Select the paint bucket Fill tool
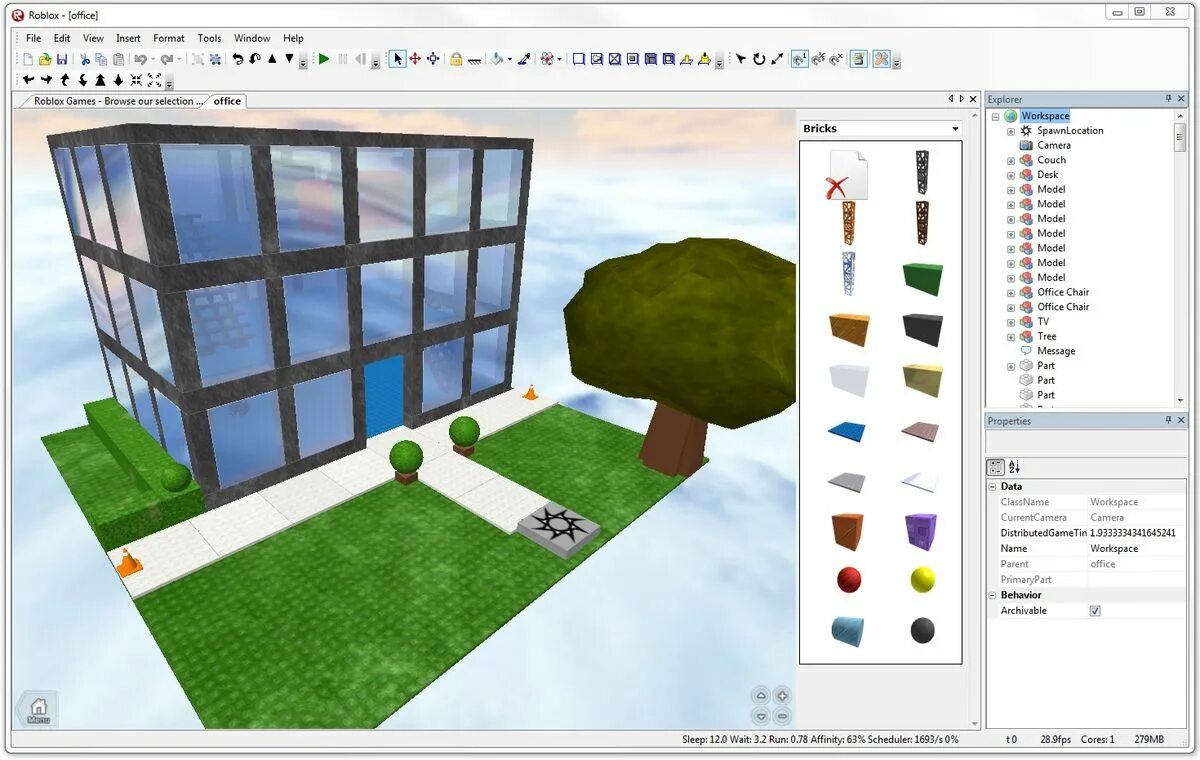The image size is (1200, 760). pos(496,59)
